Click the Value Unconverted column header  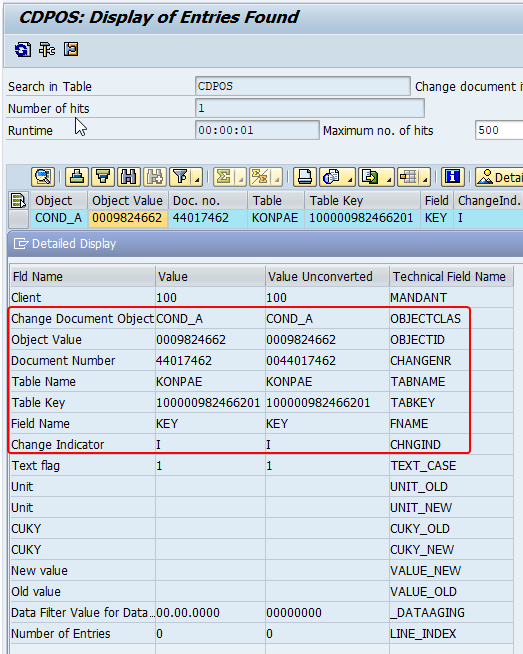pos(327,277)
